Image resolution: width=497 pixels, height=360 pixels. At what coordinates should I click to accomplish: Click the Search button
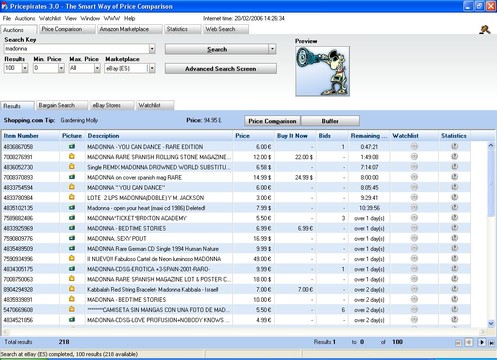[217, 49]
